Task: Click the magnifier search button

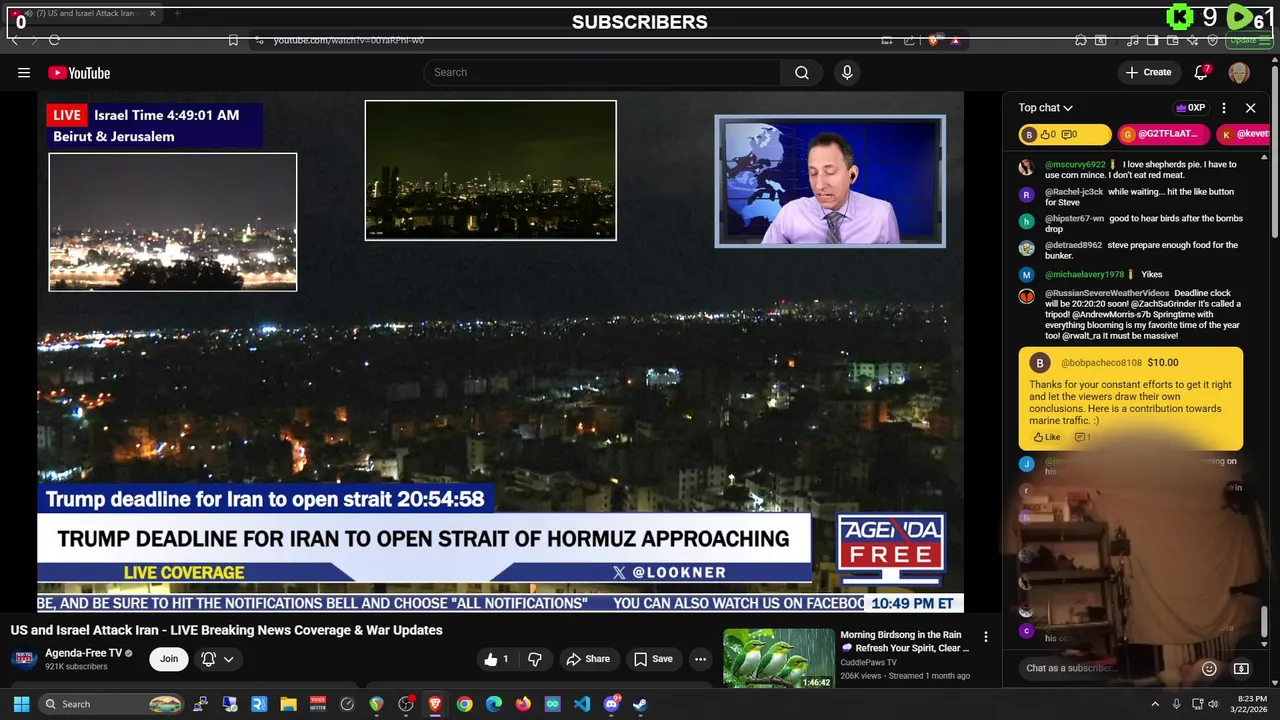Action: pyautogui.click(x=801, y=72)
